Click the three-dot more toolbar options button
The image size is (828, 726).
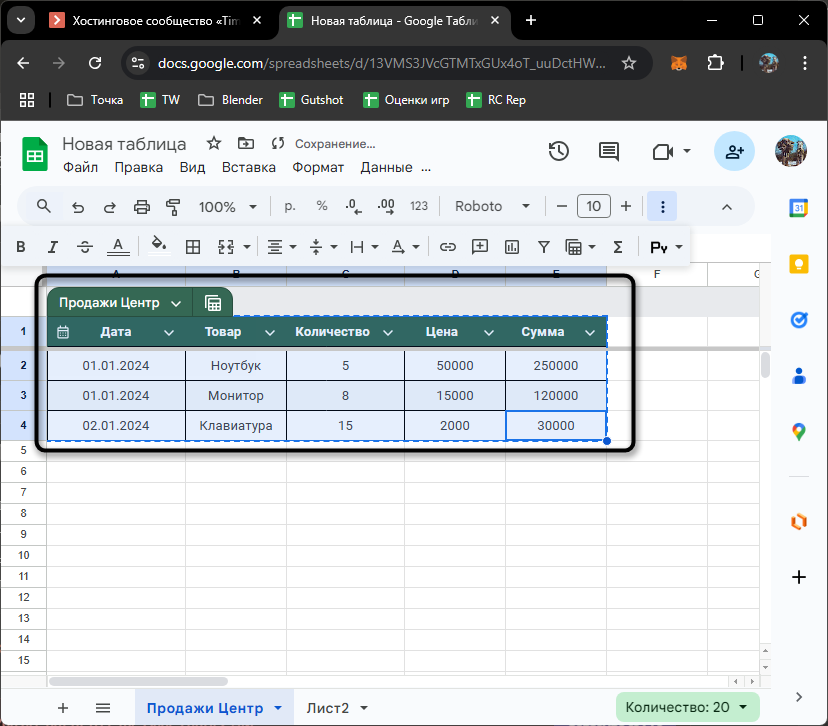662,206
